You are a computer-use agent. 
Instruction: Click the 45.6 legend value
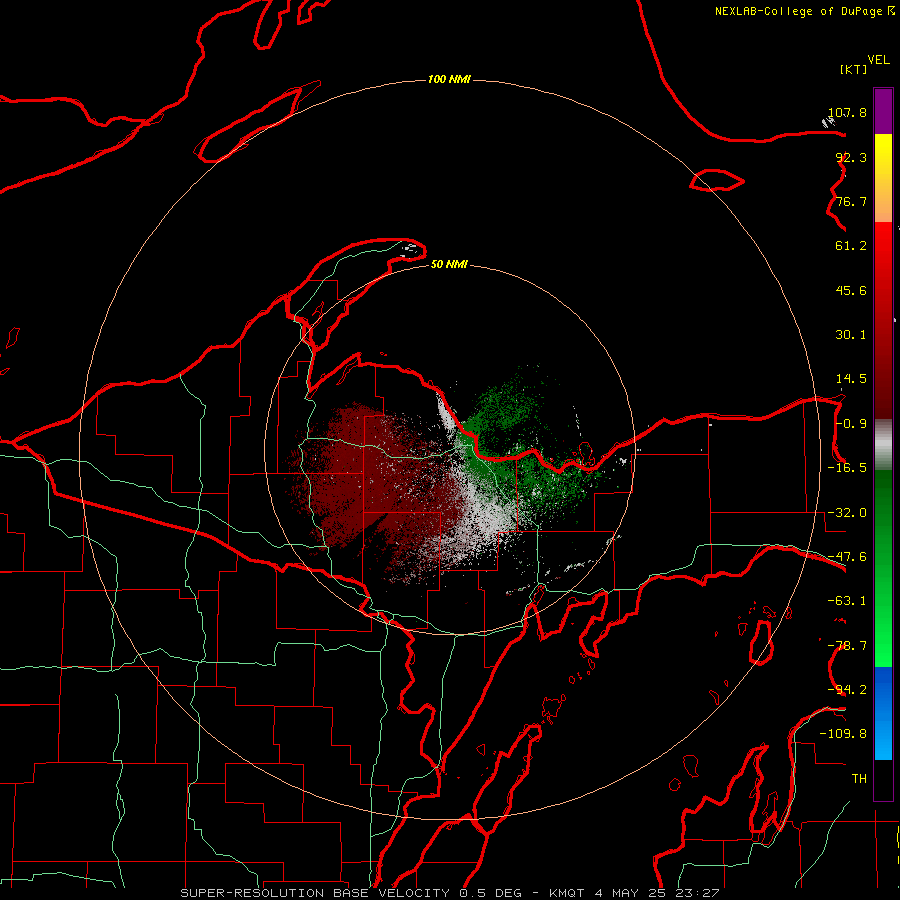tap(851, 290)
